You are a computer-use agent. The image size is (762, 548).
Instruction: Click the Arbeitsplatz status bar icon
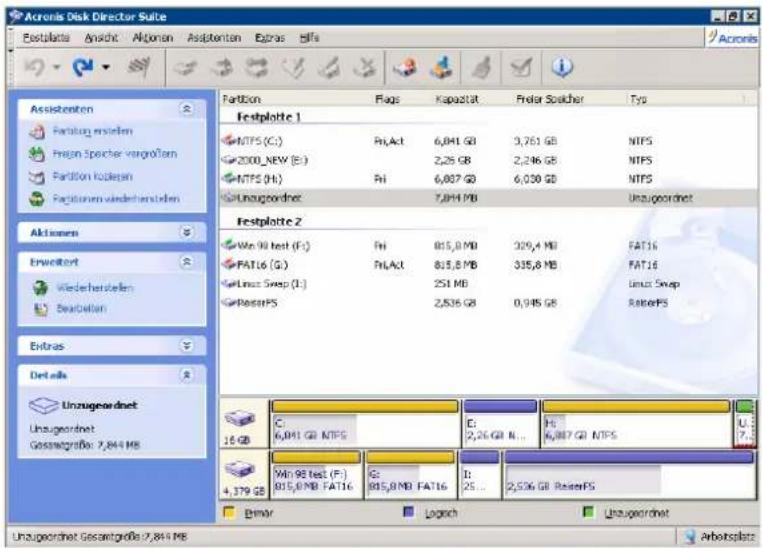690,536
